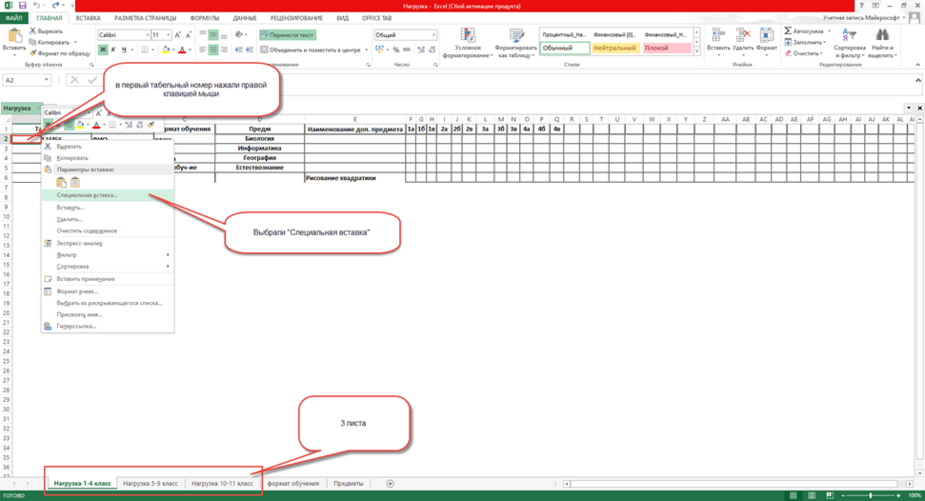This screenshot has height=501, width=925.
Task: Expand the number format dropdown (Общий)
Action: (x=433, y=35)
